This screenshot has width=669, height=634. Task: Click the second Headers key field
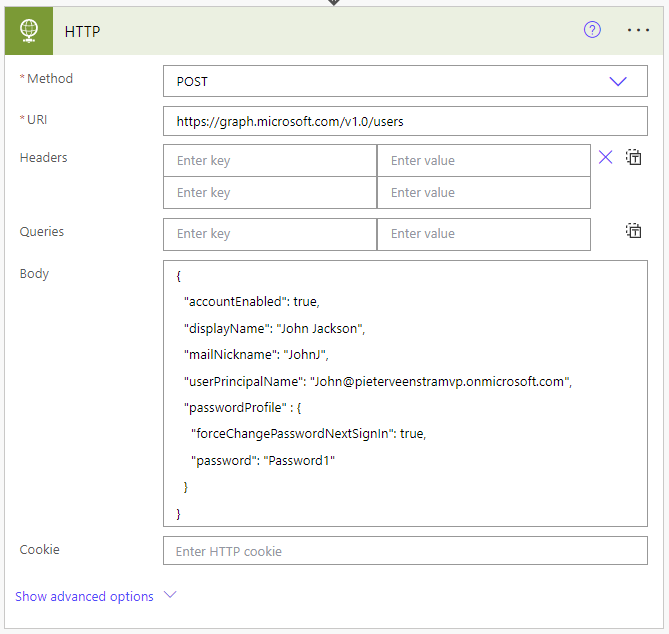pos(270,192)
